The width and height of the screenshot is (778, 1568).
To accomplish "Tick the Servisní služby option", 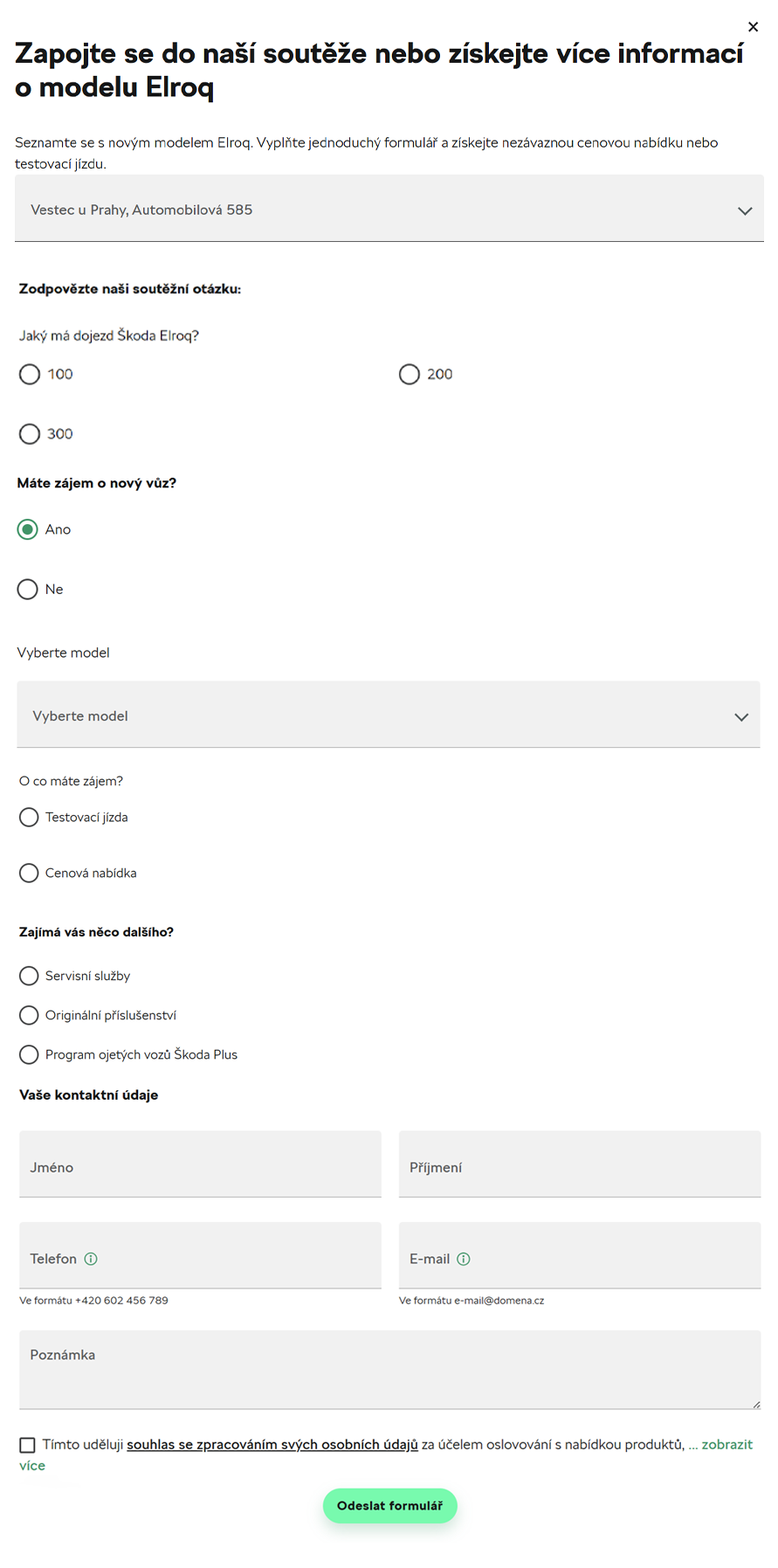I will coord(29,976).
